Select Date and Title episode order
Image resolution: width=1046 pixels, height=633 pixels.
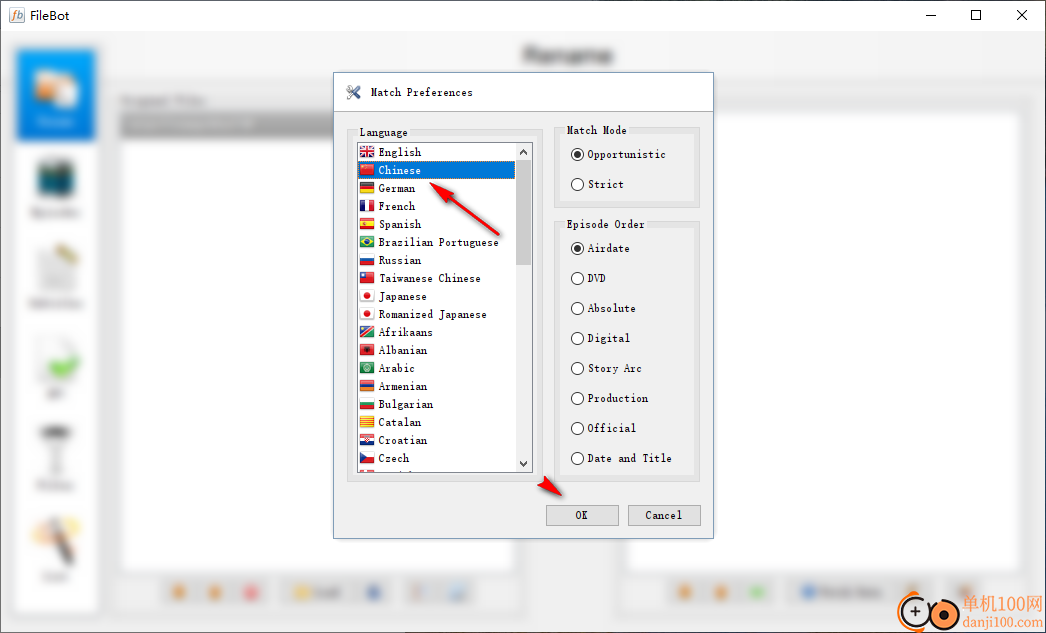pyautogui.click(x=621, y=459)
